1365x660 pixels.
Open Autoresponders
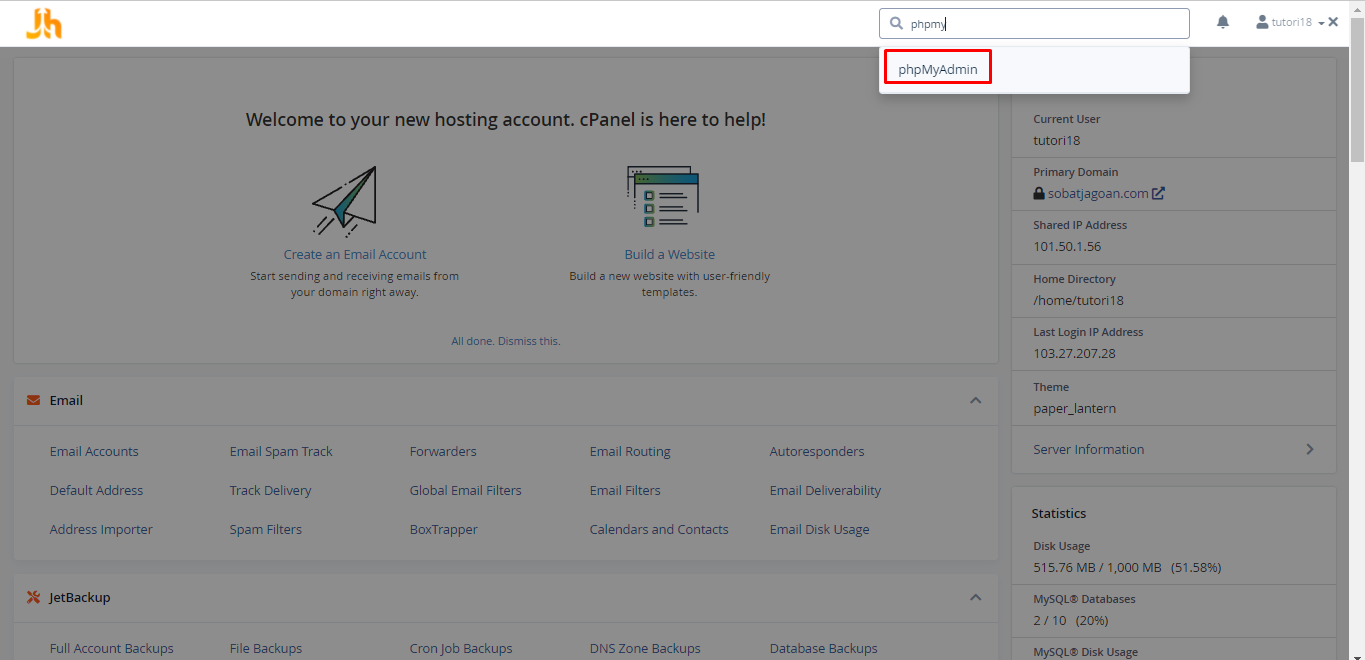pyautogui.click(x=817, y=451)
